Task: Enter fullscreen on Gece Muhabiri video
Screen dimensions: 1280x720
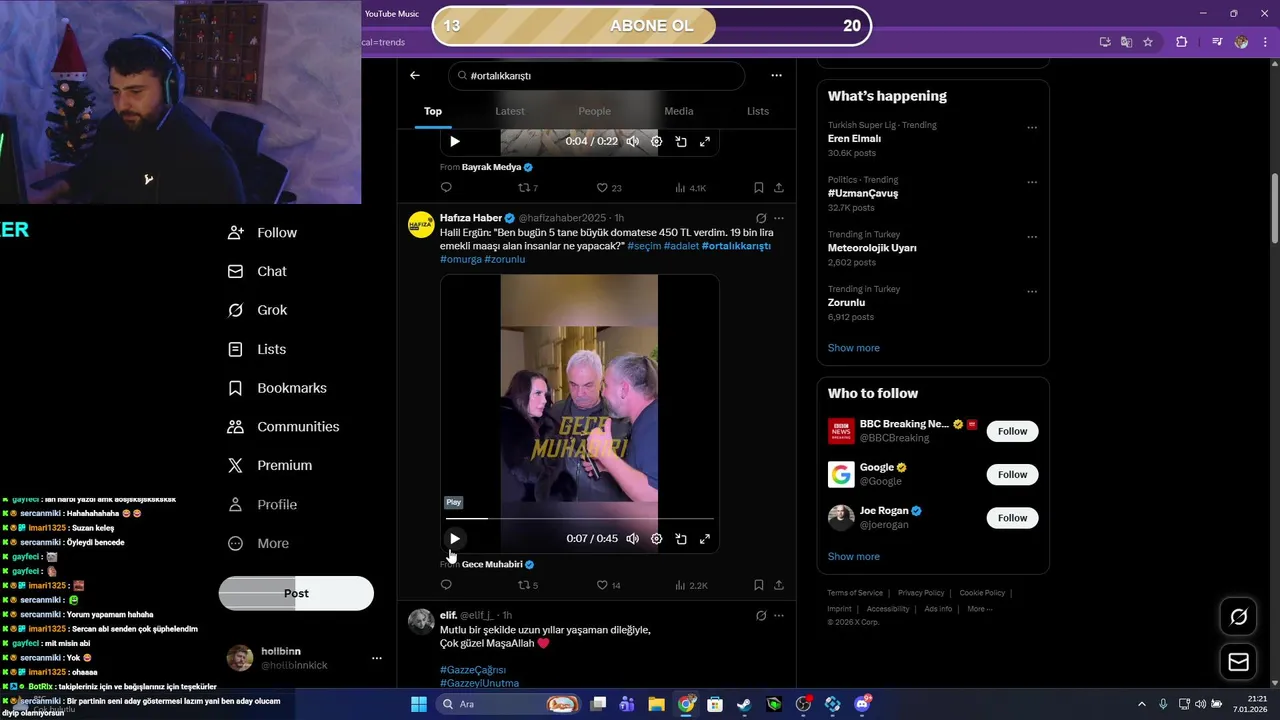Action: pyautogui.click(x=705, y=539)
